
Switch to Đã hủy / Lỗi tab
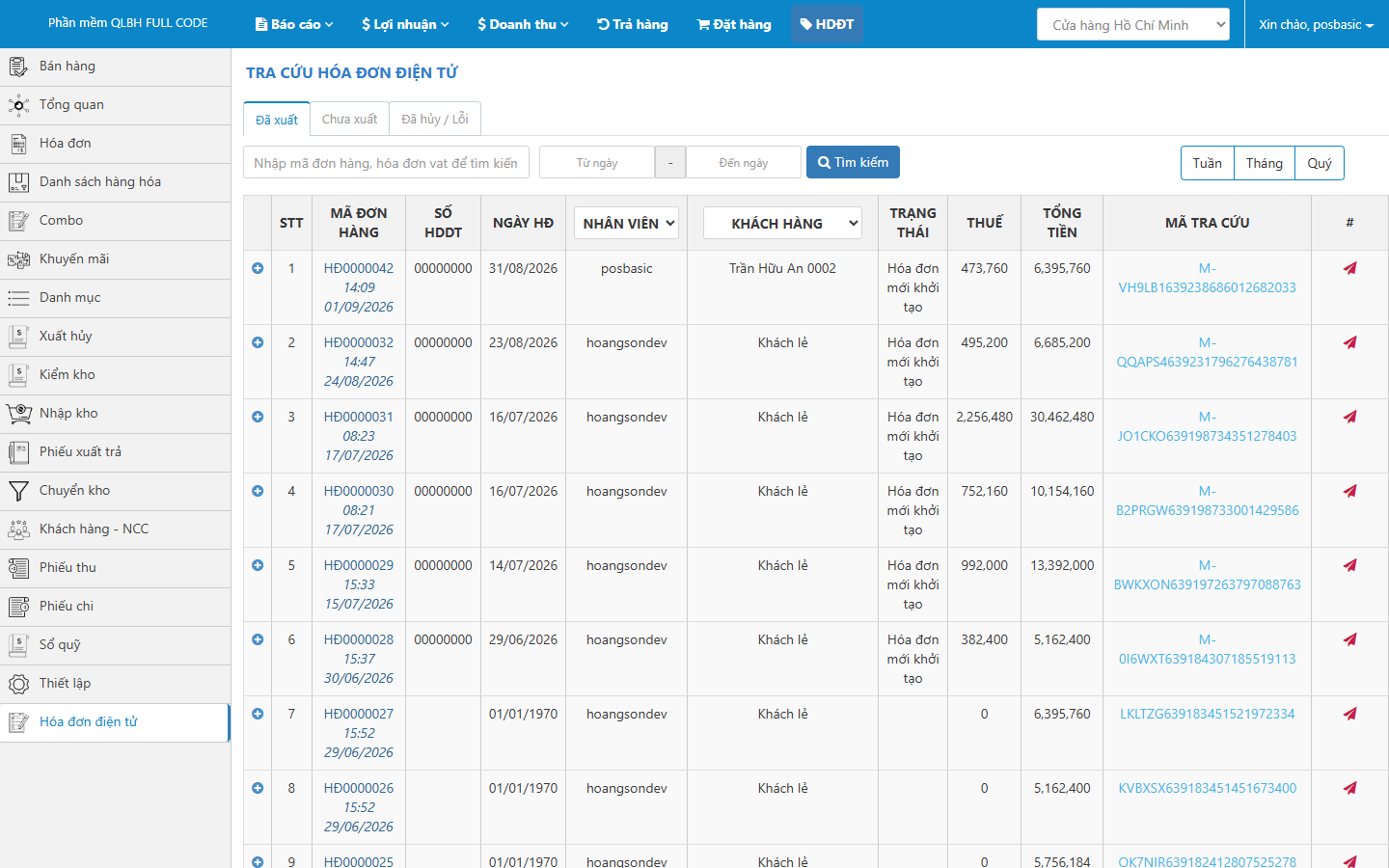pyautogui.click(x=435, y=119)
